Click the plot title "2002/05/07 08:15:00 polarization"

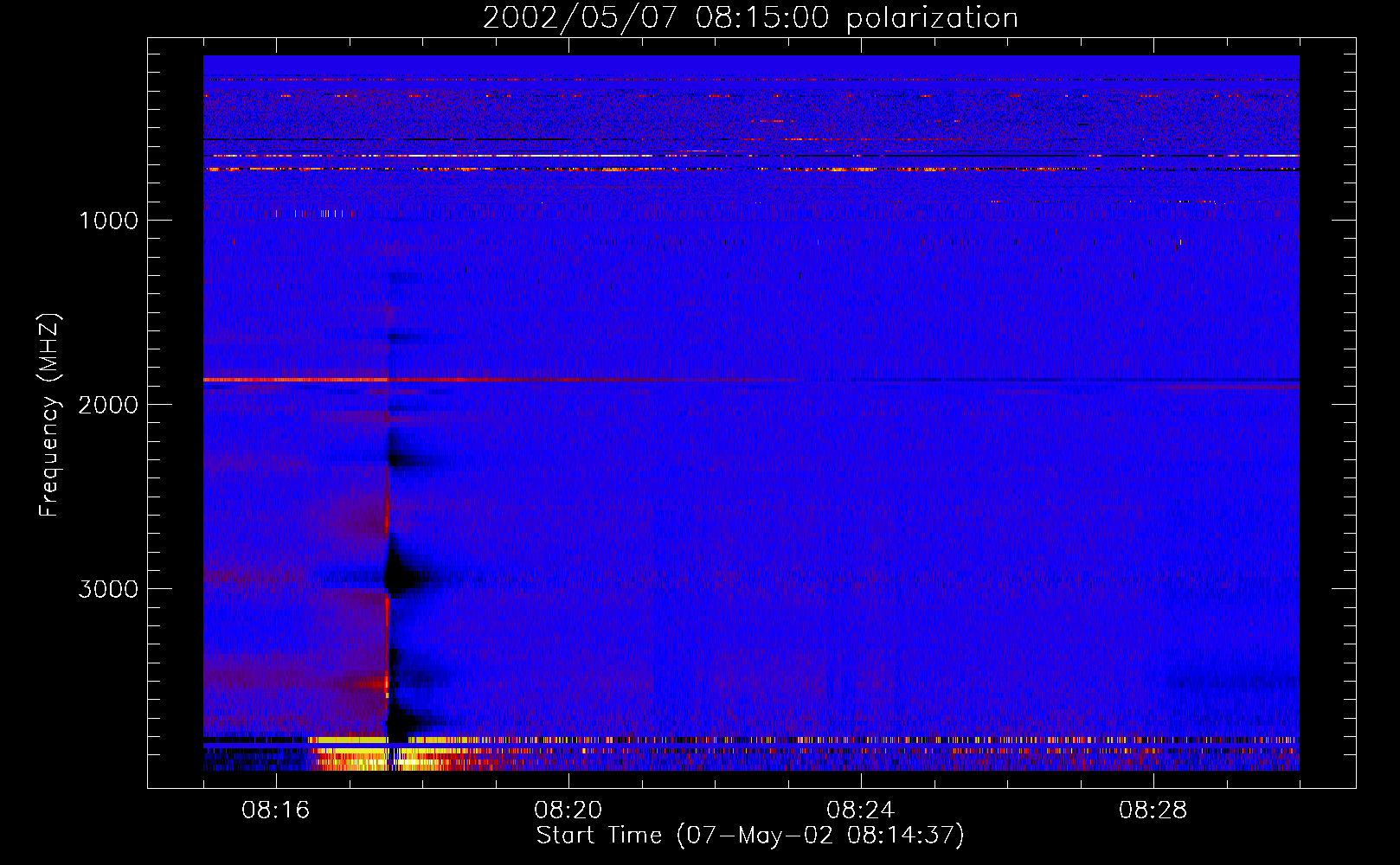click(x=750, y=17)
